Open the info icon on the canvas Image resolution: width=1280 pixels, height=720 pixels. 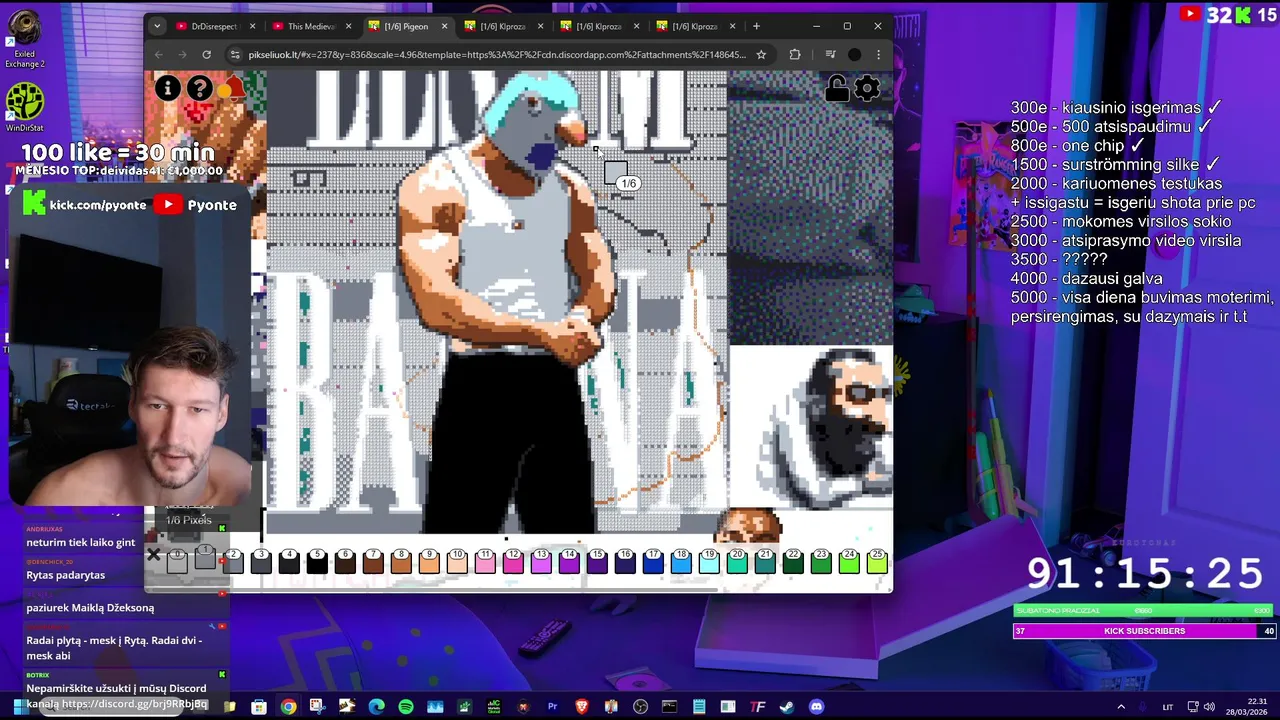coord(167,88)
